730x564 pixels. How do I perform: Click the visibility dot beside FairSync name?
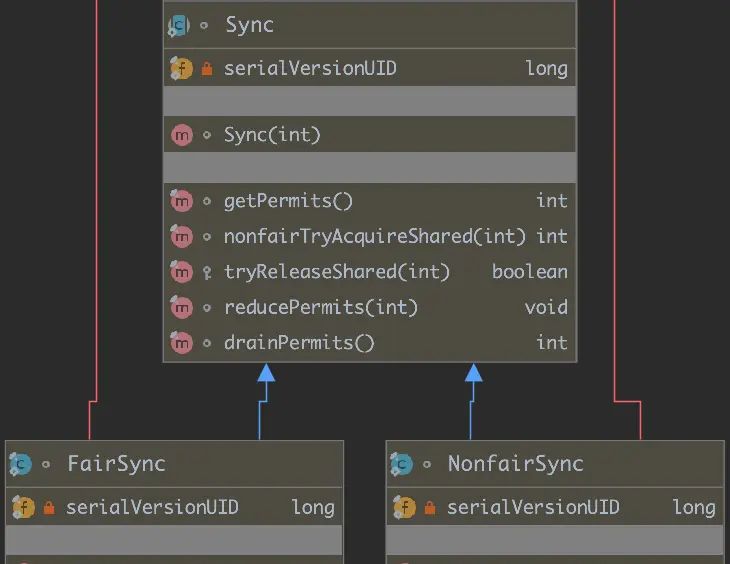click(x=46, y=464)
